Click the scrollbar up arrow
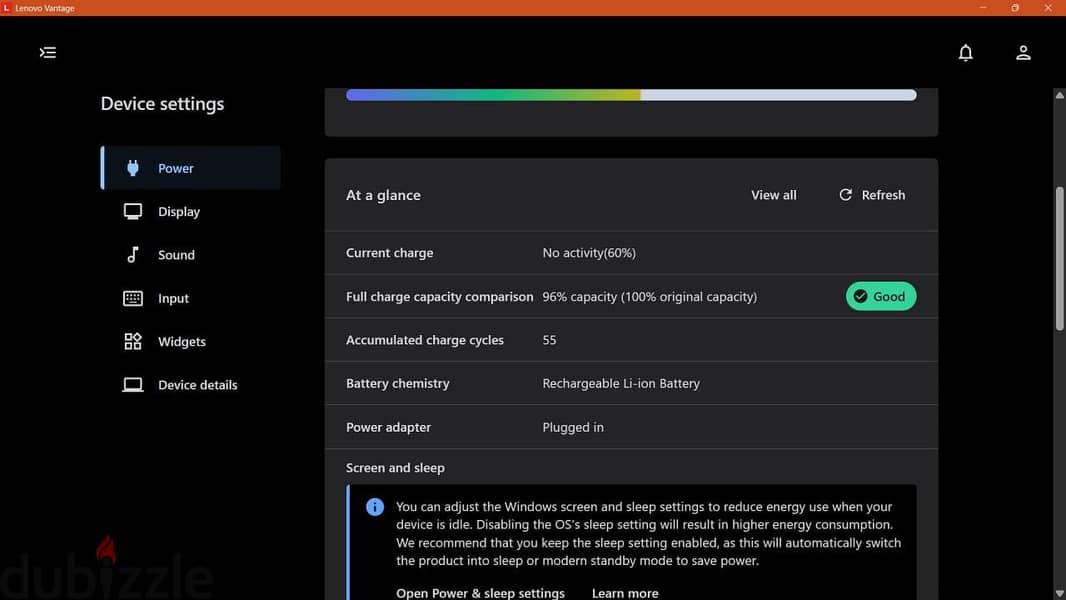This screenshot has width=1066, height=600. pos(1059,95)
